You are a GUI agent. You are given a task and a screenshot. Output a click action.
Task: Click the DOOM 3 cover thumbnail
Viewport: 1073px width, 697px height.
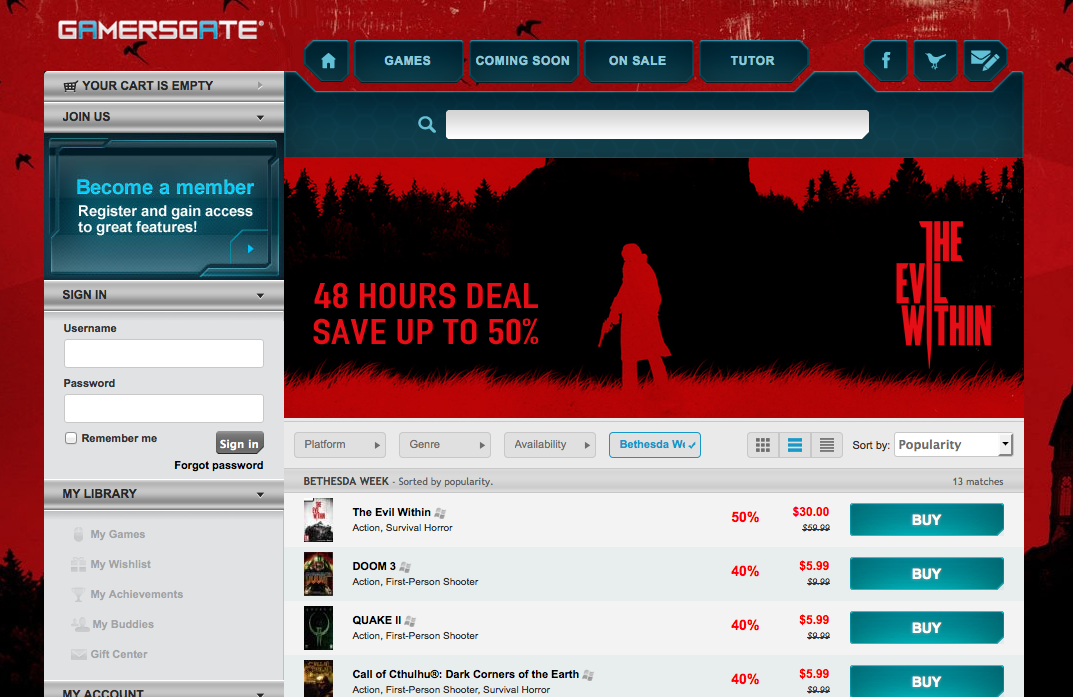[318, 574]
